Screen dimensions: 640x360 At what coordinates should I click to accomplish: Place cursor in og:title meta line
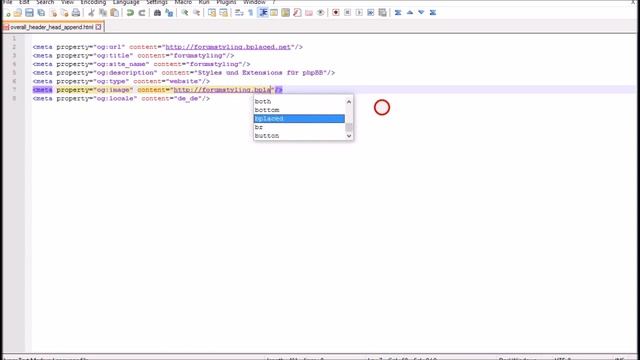pos(133,56)
